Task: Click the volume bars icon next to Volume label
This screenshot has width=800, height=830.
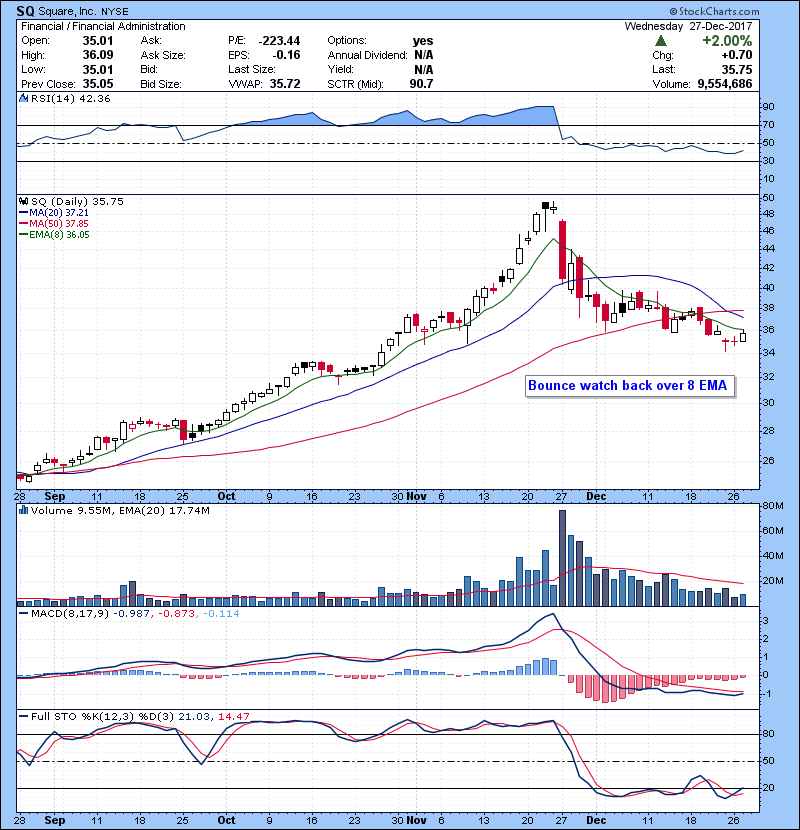Action: tap(23, 510)
